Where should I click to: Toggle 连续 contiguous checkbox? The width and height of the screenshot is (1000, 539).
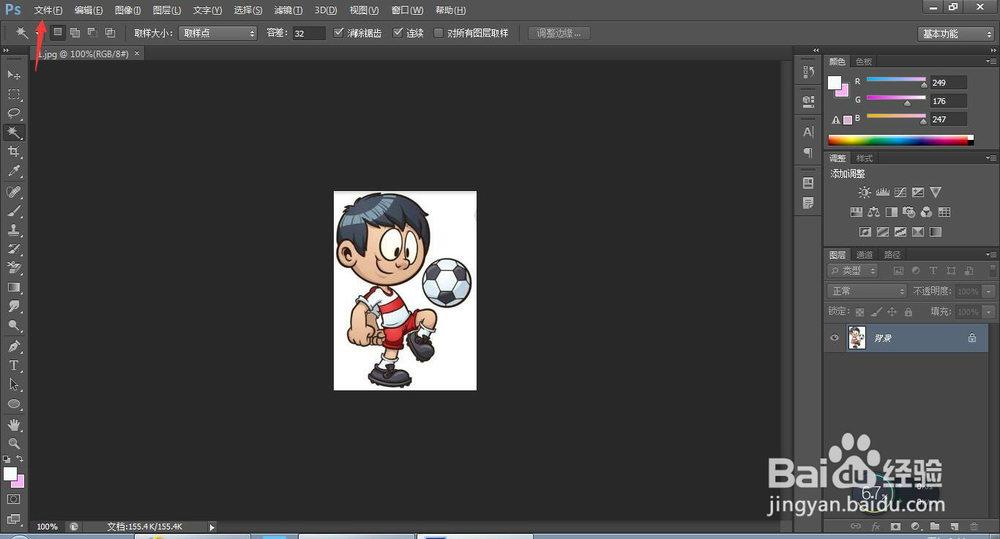click(398, 33)
